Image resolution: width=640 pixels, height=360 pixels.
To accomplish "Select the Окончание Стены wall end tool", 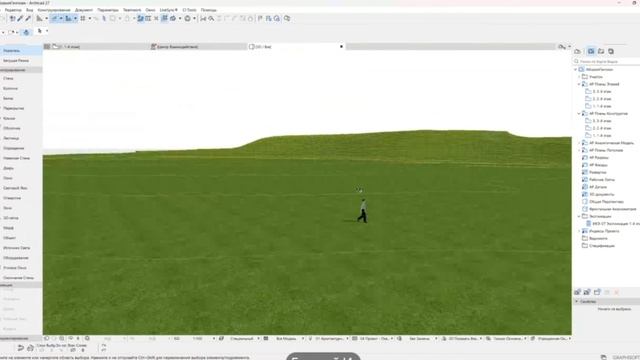I will click(x=20, y=278).
